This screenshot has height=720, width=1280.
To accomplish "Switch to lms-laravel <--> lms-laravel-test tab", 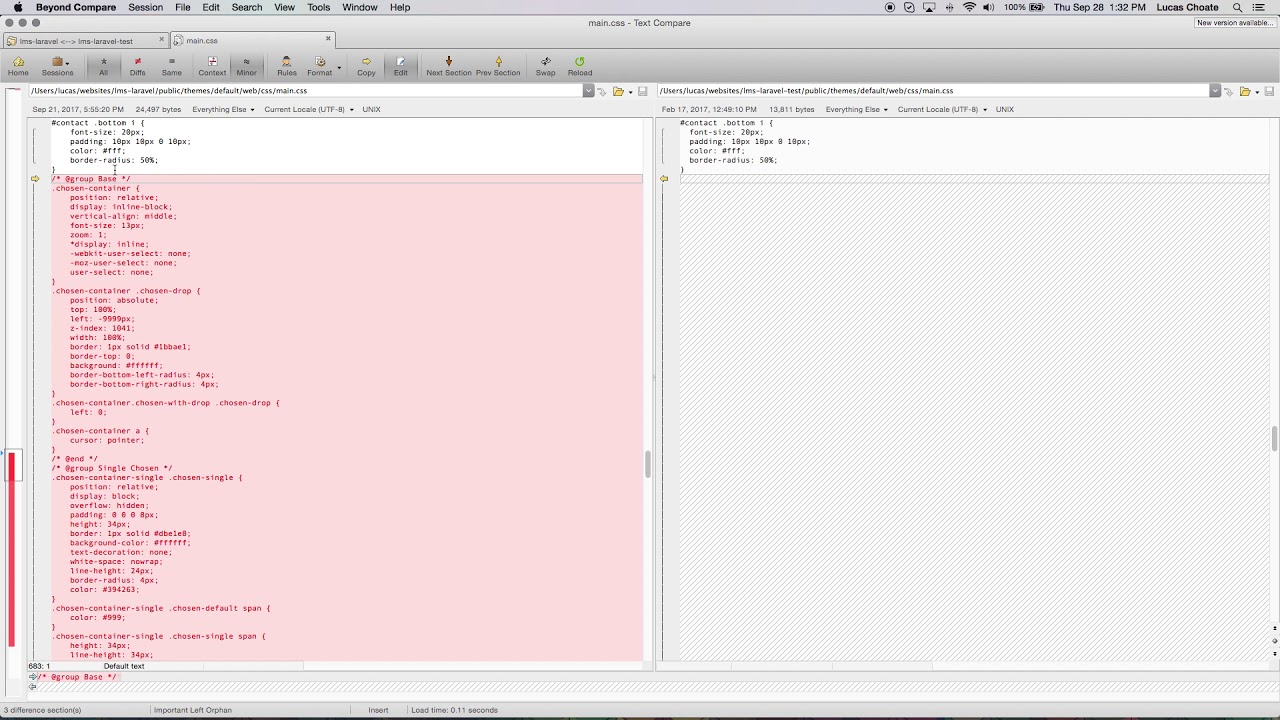I will pyautogui.click(x=84, y=41).
